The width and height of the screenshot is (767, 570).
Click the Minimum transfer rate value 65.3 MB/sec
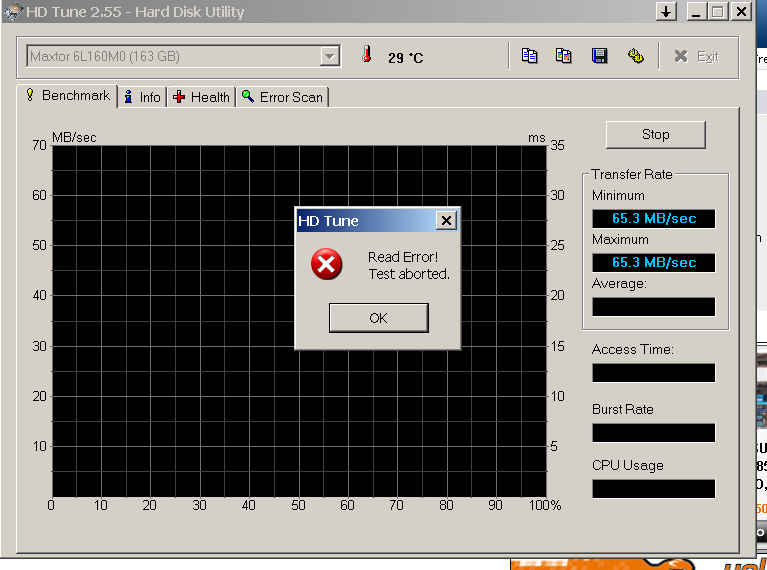[x=654, y=219]
